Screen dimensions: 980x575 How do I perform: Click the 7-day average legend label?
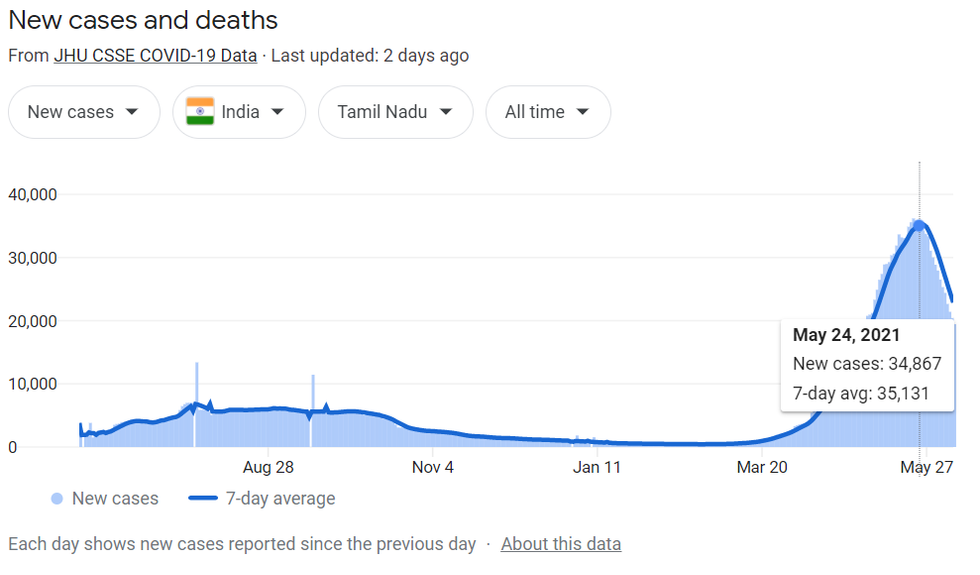pos(281,499)
